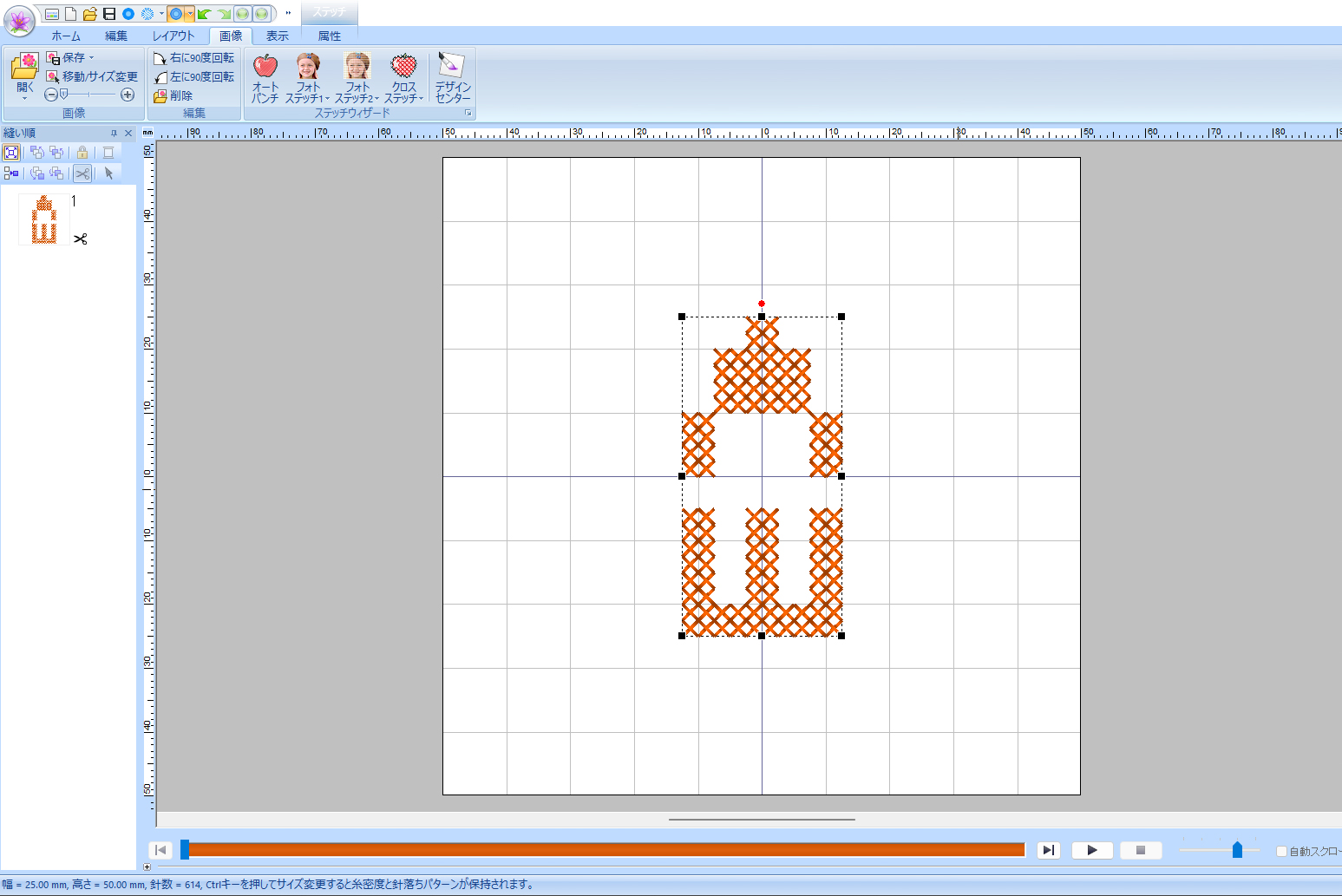Click the floppy disk save icon in quick access toolbar
This screenshot has height=896, width=1342.
(109, 14)
